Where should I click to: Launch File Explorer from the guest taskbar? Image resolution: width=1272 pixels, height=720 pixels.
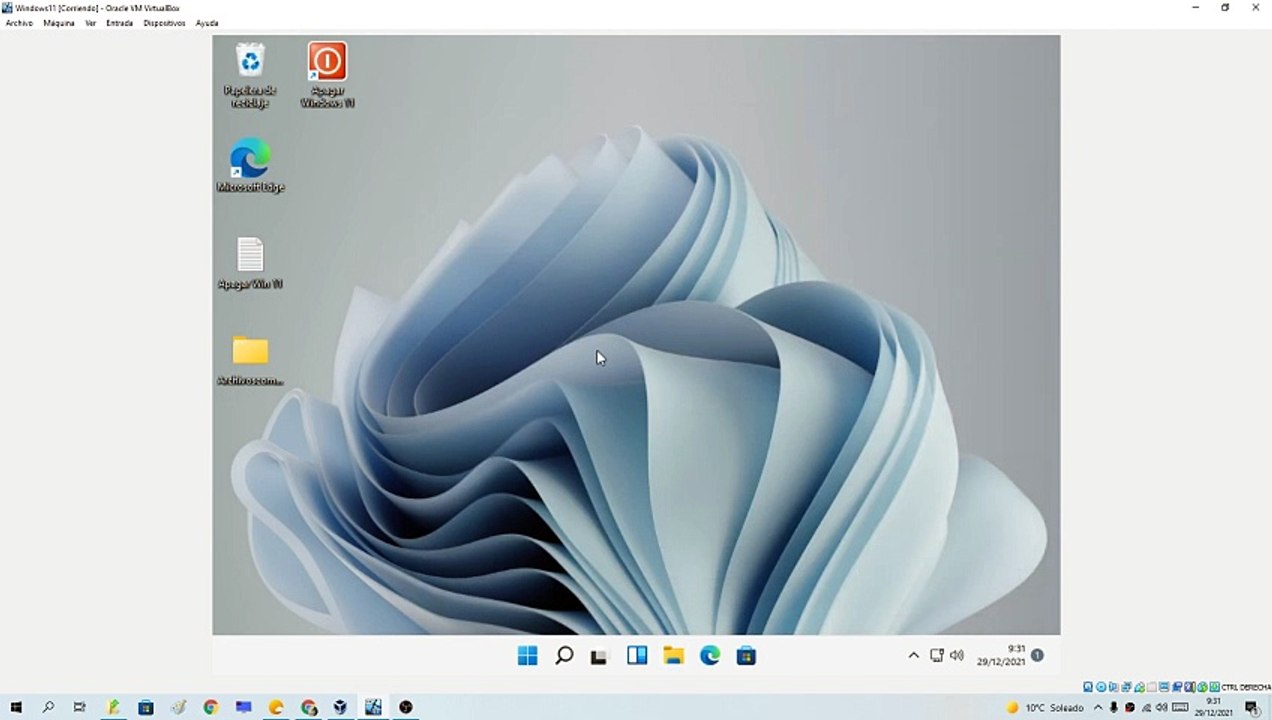673,656
